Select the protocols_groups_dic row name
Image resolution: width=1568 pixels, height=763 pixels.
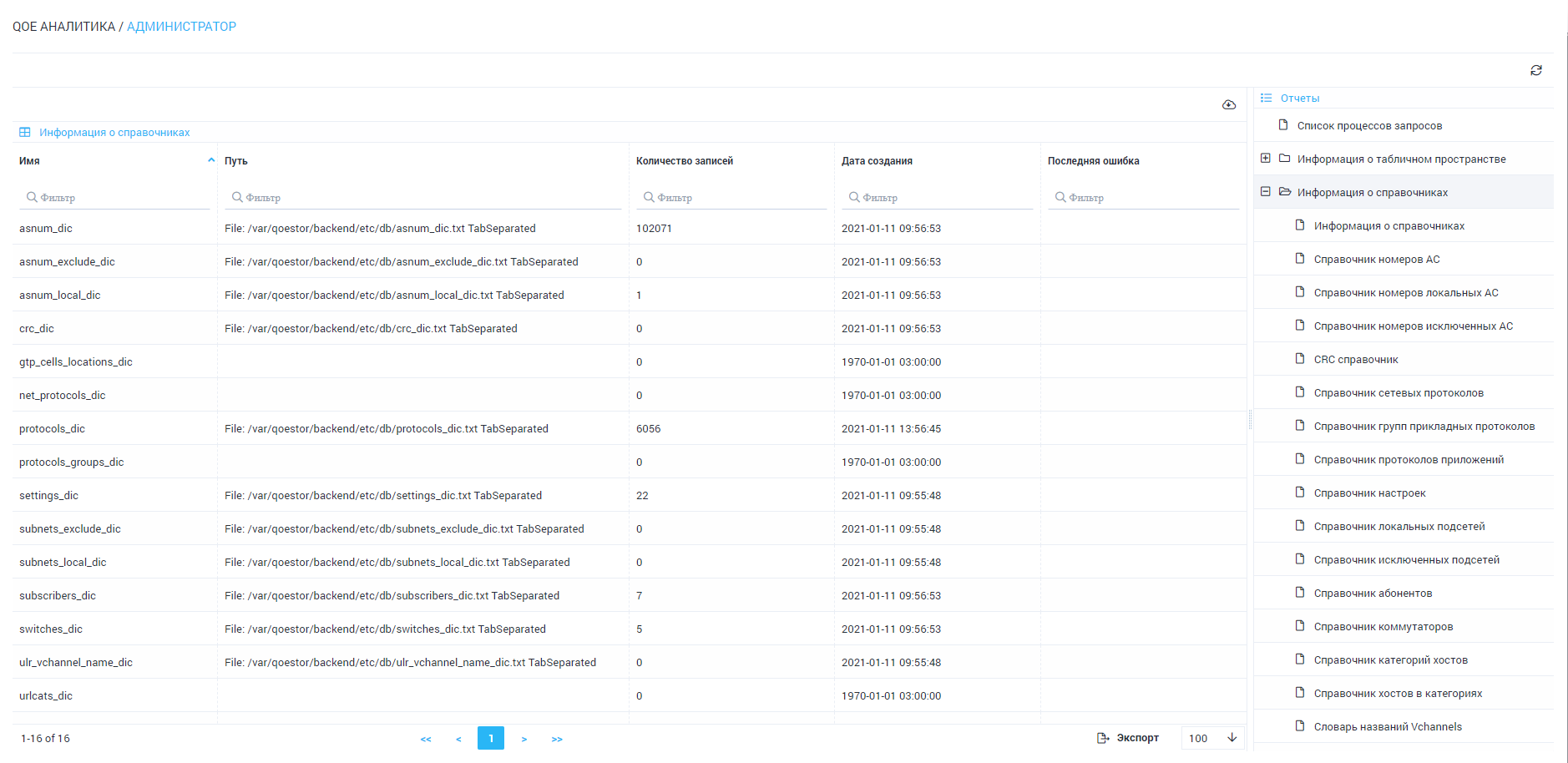(x=71, y=462)
